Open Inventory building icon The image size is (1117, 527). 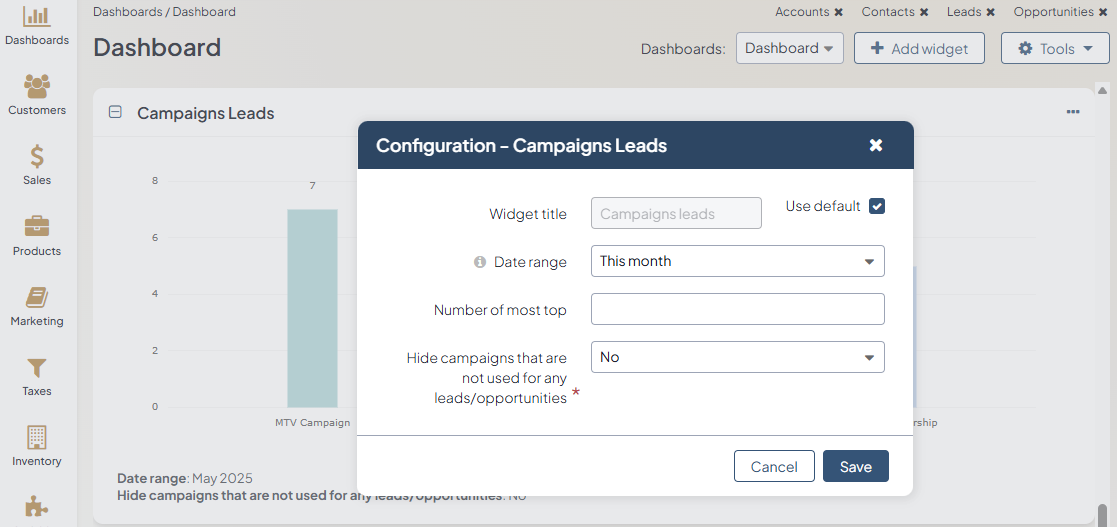[37, 439]
